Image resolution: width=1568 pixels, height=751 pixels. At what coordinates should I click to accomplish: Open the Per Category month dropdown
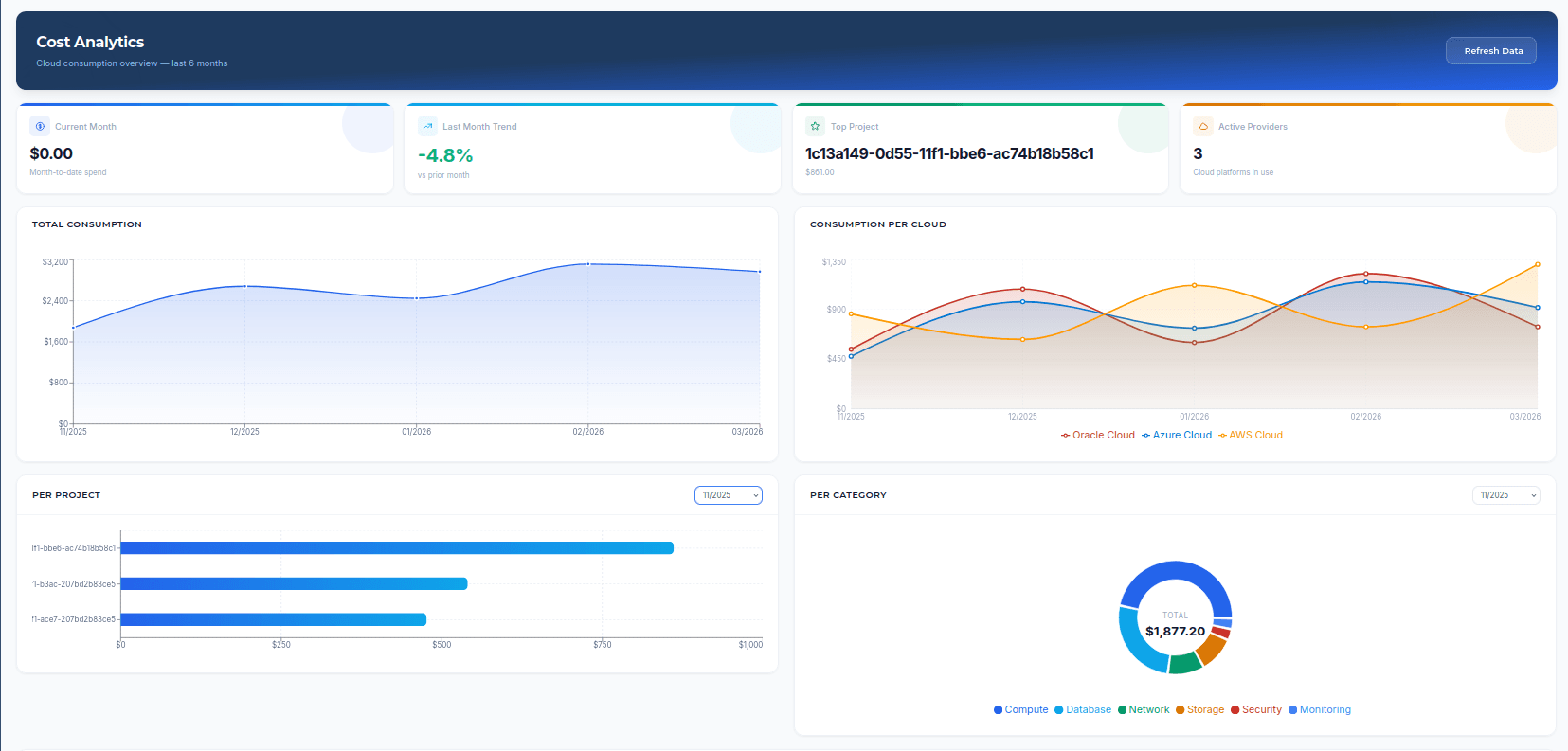point(1505,495)
